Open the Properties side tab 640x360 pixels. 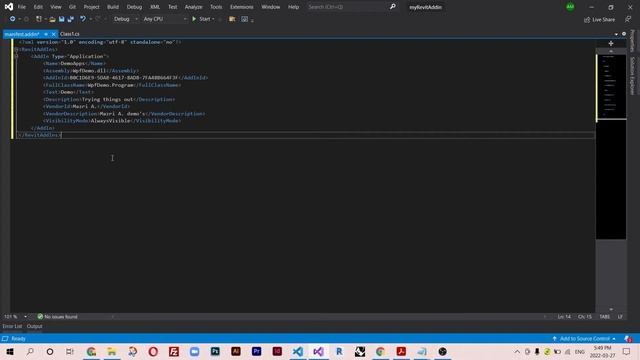tap(633, 40)
